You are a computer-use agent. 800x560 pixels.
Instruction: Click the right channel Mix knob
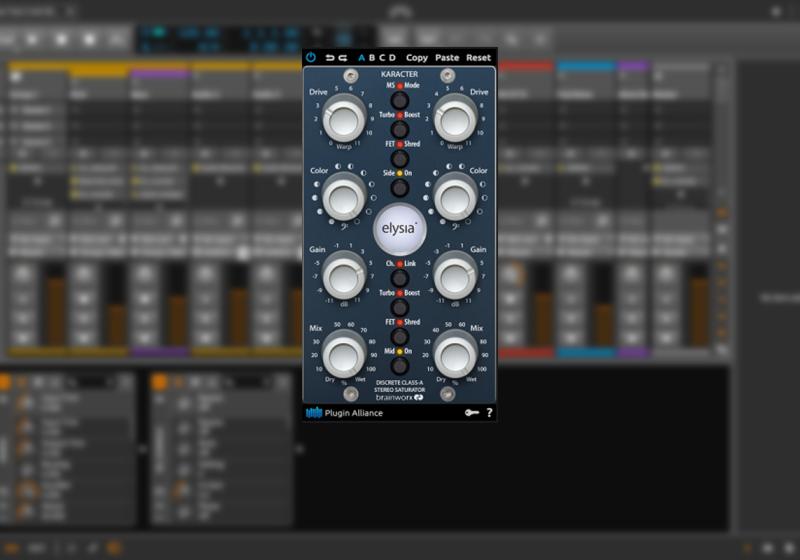[455, 356]
